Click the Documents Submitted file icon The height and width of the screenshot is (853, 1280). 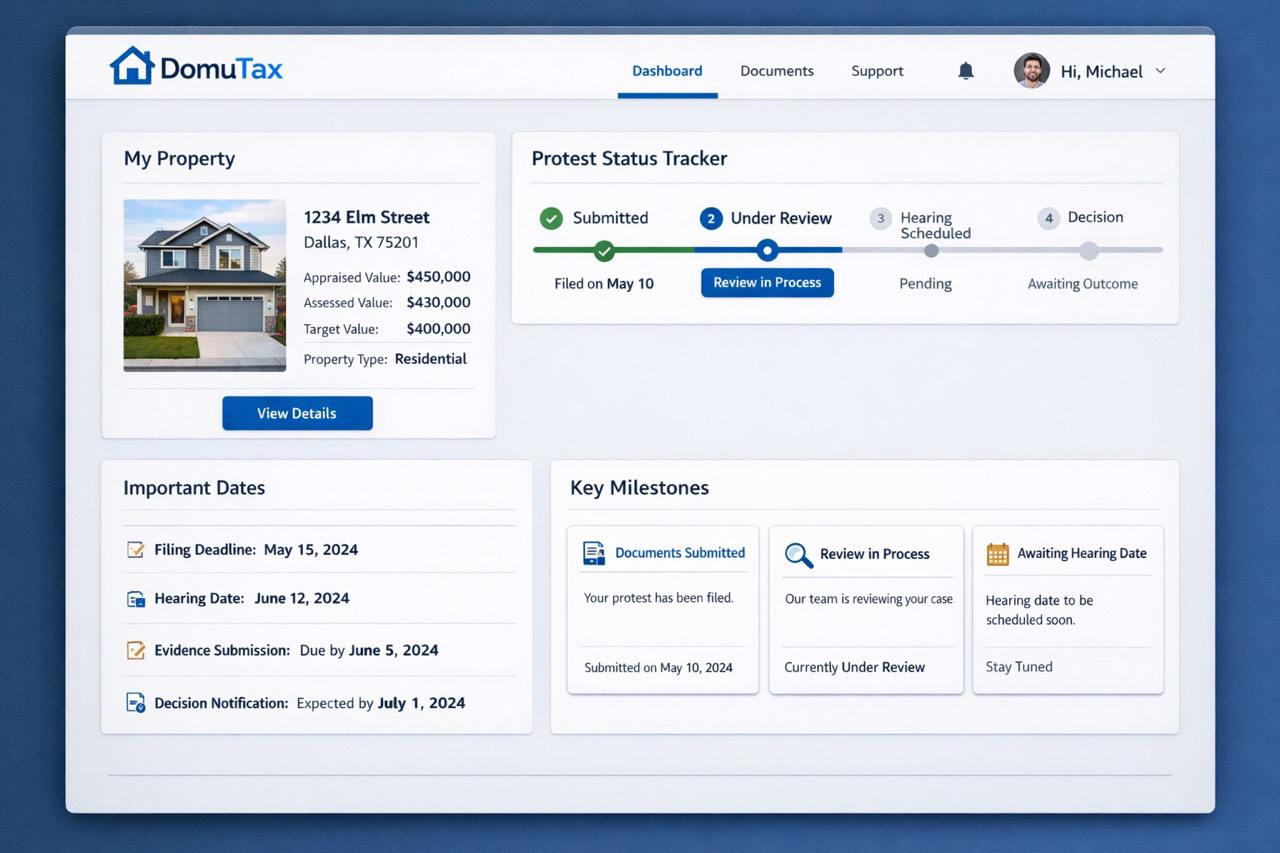coord(593,552)
